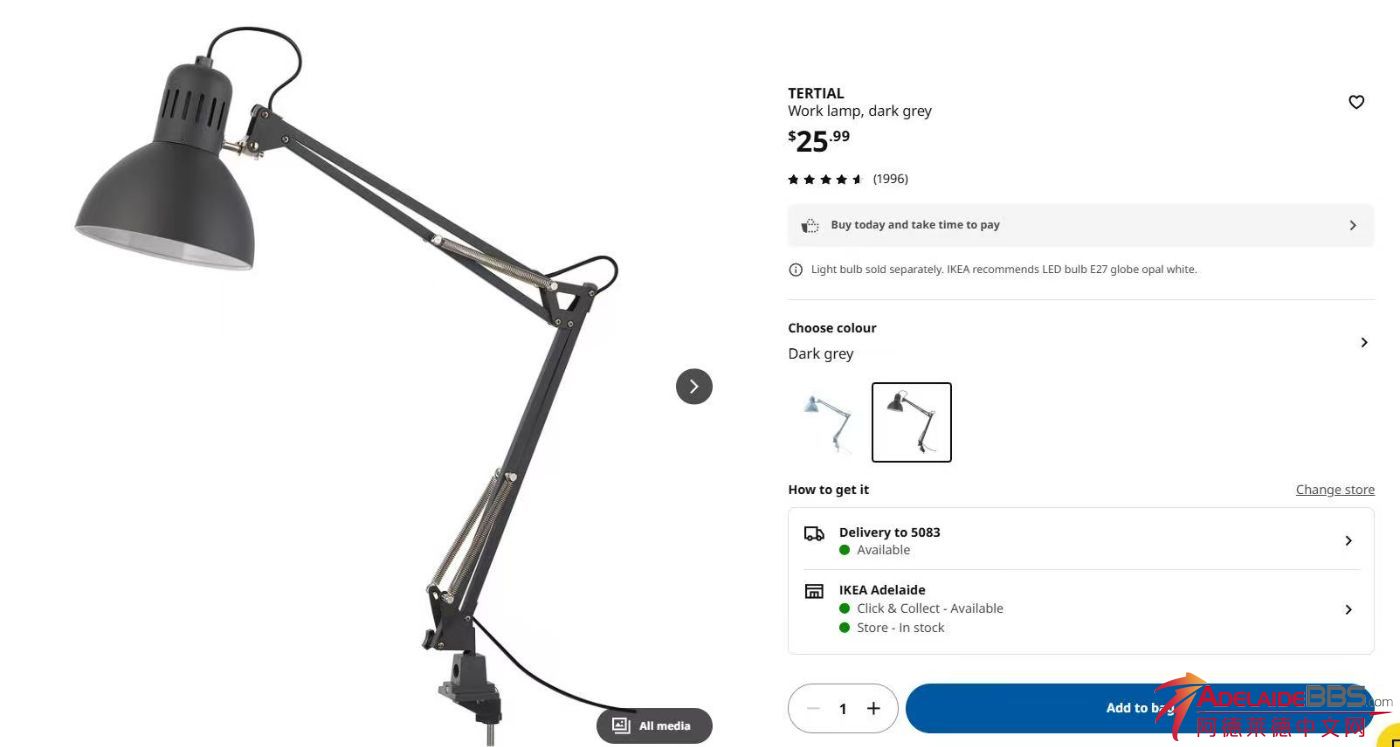Expand the Choose colour options chevron
1400x747 pixels.
(x=1364, y=342)
